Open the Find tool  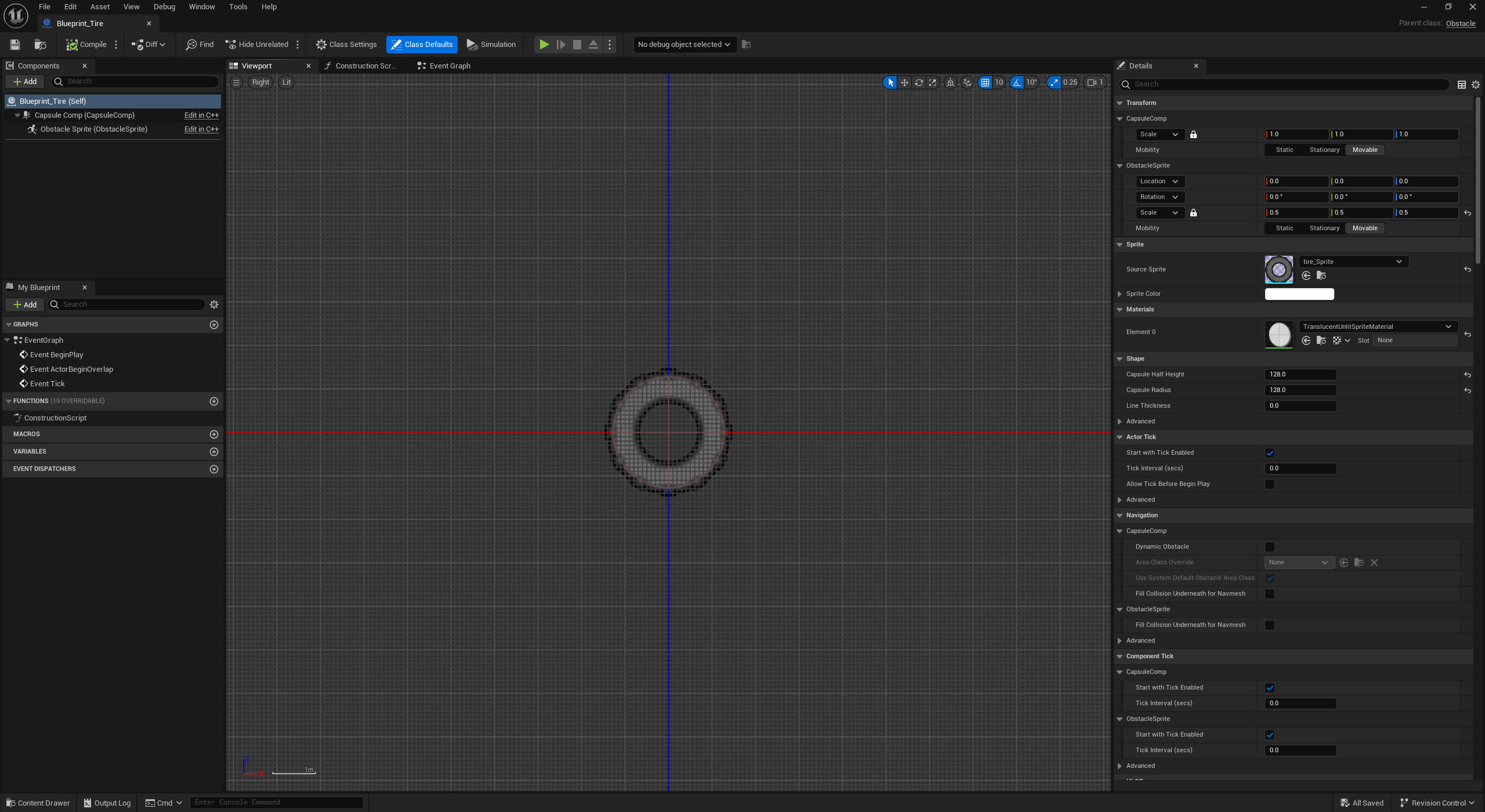pyautogui.click(x=199, y=44)
